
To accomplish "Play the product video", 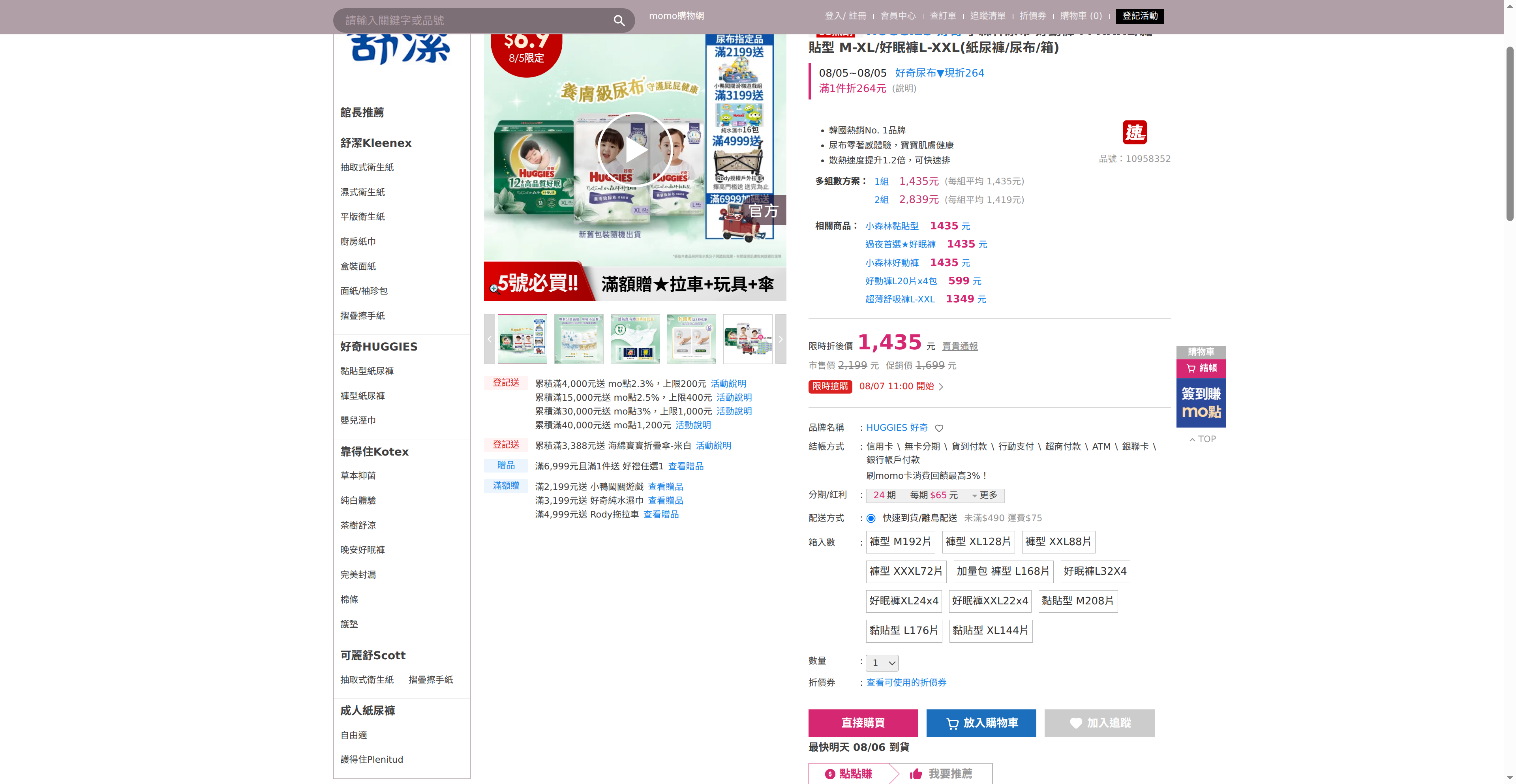I will (634, 150).
